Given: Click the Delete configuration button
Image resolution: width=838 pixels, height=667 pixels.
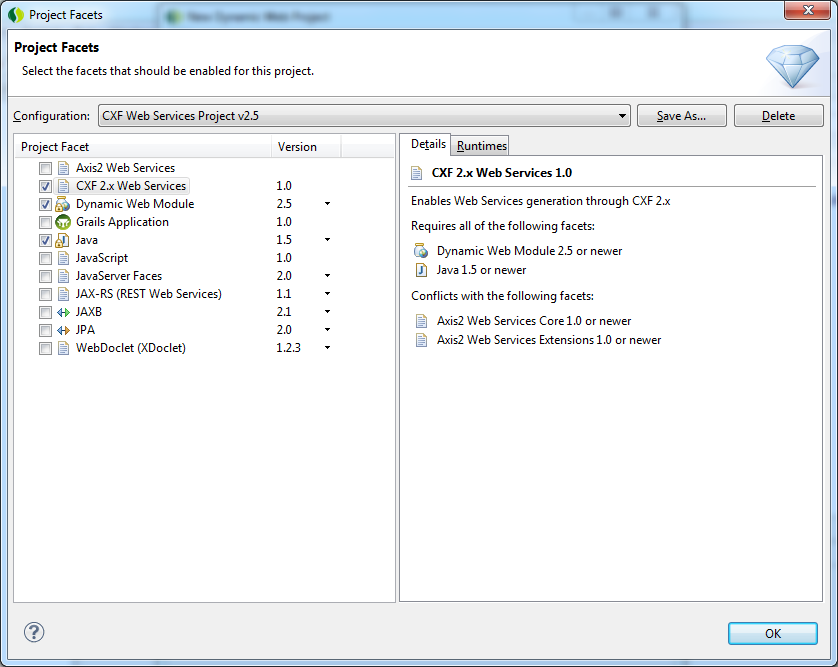Looking at the screenshot, I should point(778,115).
